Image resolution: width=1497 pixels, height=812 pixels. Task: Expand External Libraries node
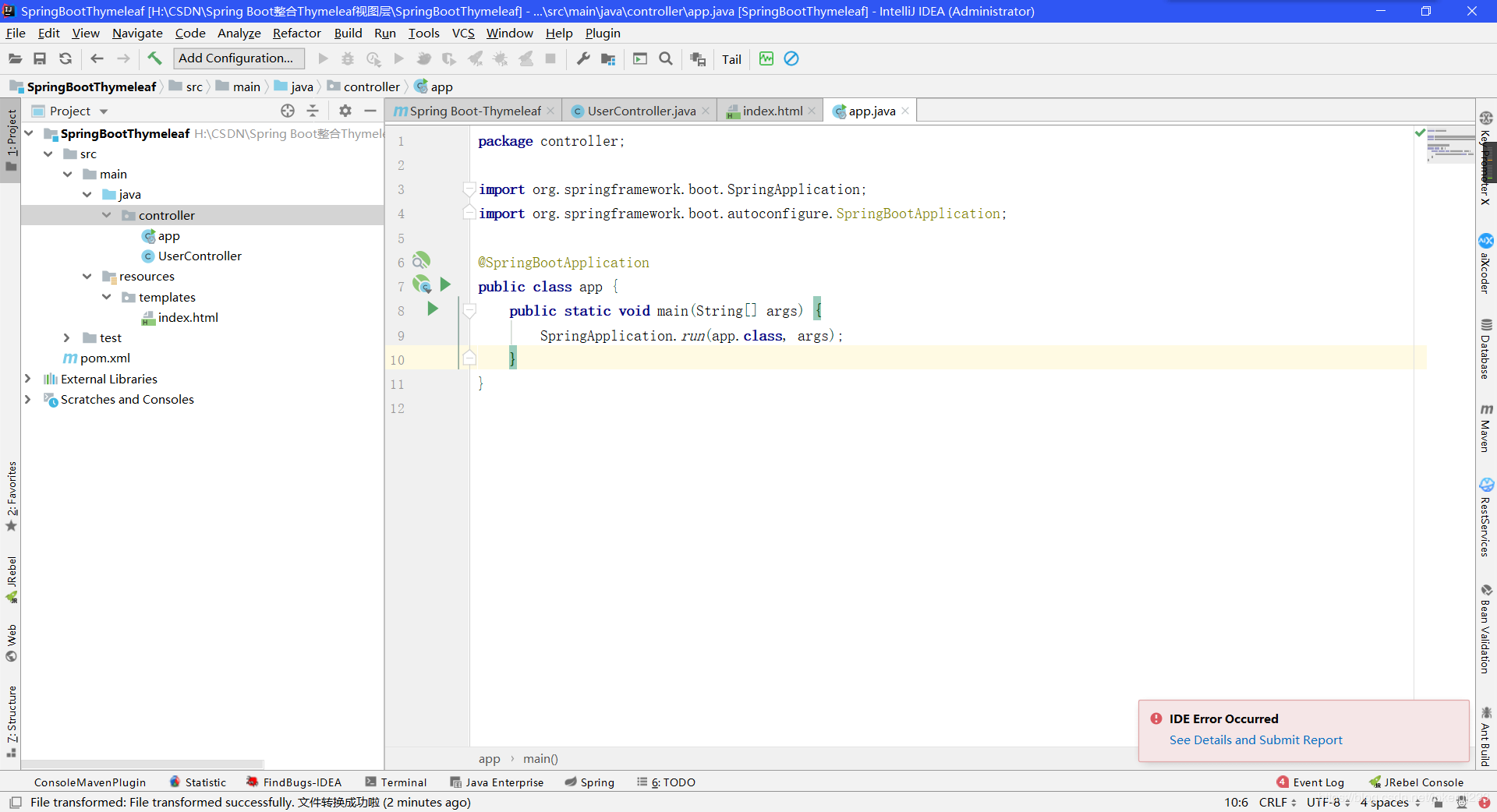coord(28,379)
